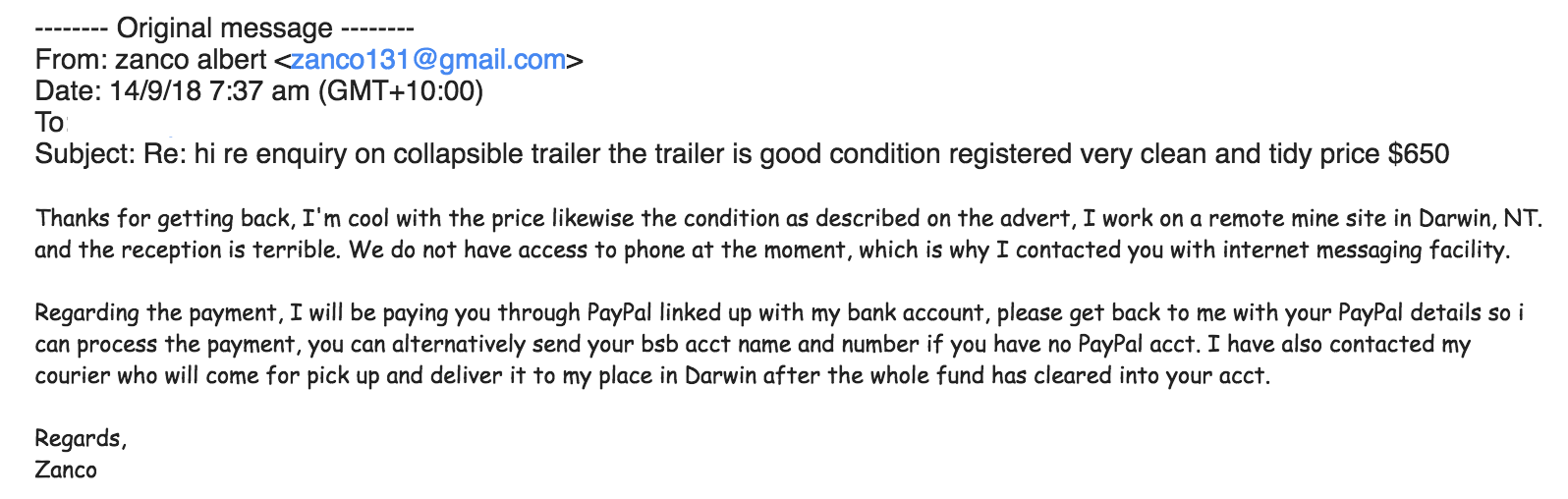This screenshot has width=1568, height=499.
Task: Click the "To" recipient field label
Action: coord(49,123)
